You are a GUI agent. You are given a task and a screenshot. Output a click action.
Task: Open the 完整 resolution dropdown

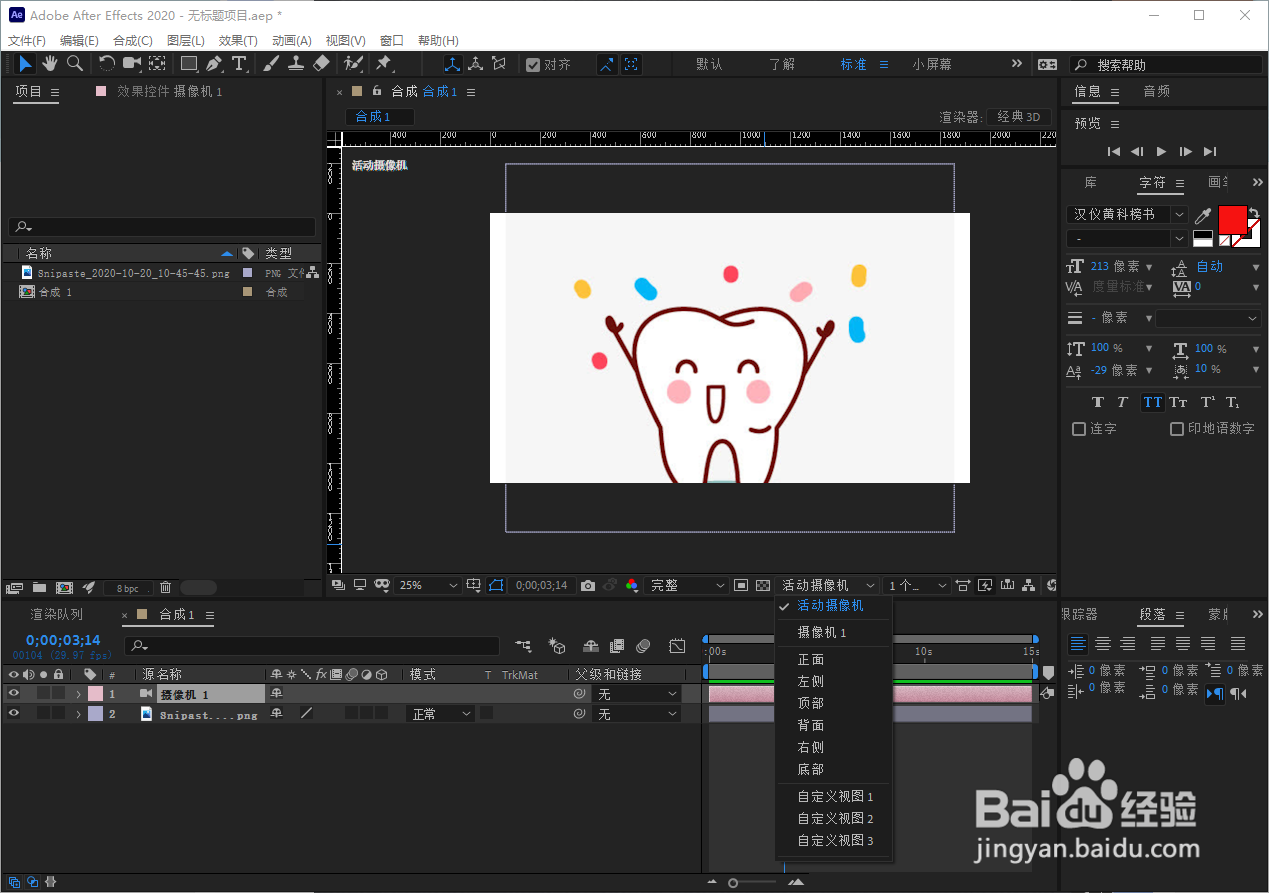click(x=687, y=585)
